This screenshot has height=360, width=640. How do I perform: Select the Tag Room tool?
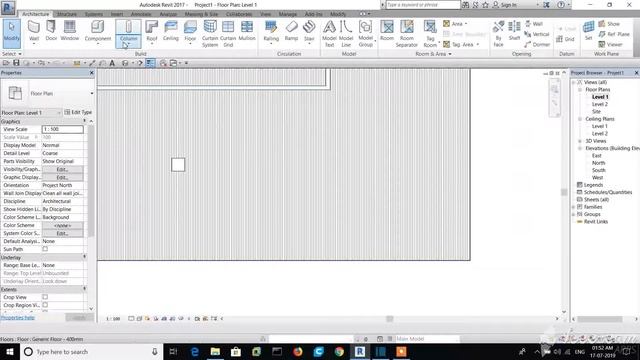click(430, 33)
